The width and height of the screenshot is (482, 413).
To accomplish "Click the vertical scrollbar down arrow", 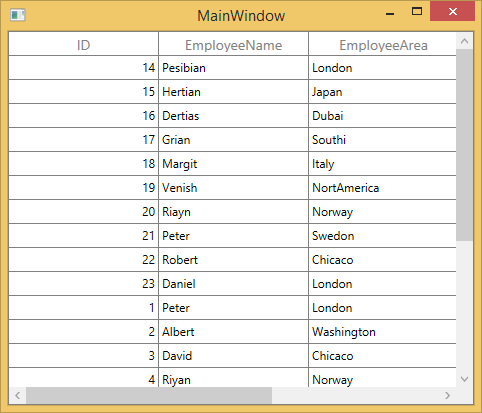I will tap(464, 379).
